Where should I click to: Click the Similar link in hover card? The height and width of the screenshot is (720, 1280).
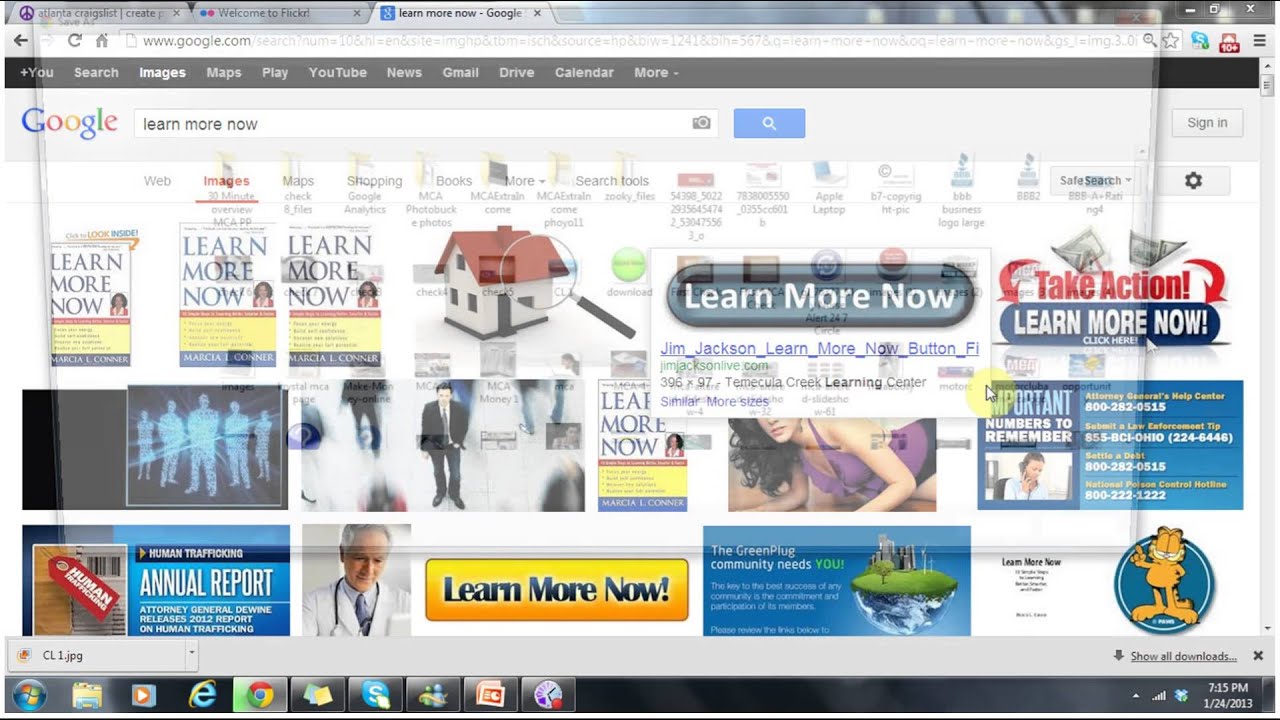(680, 401)
